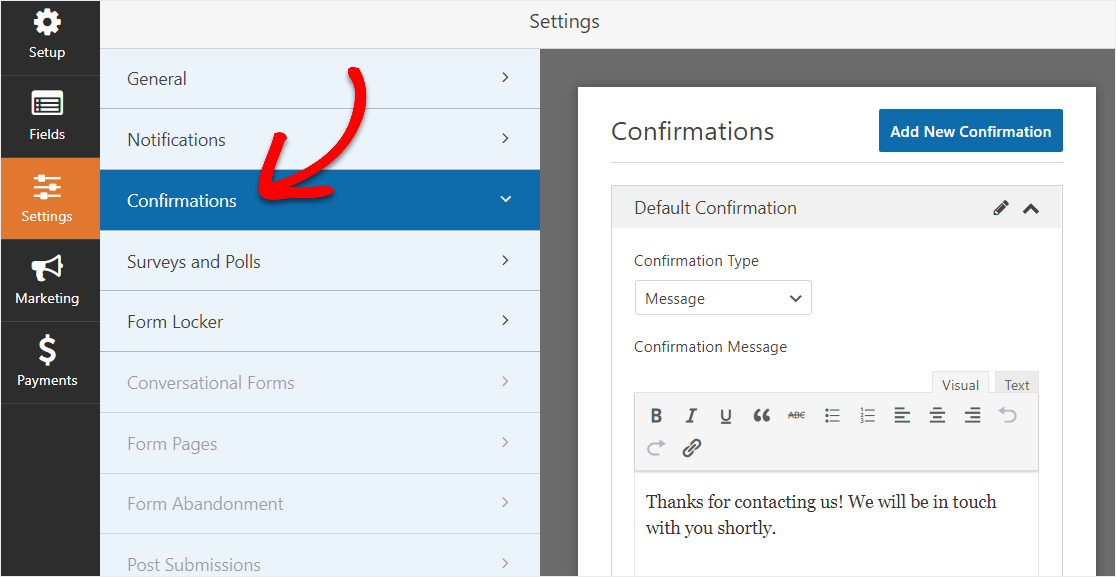Redo the last edit
Screen dimensions: 1116x577
(656, 448)
